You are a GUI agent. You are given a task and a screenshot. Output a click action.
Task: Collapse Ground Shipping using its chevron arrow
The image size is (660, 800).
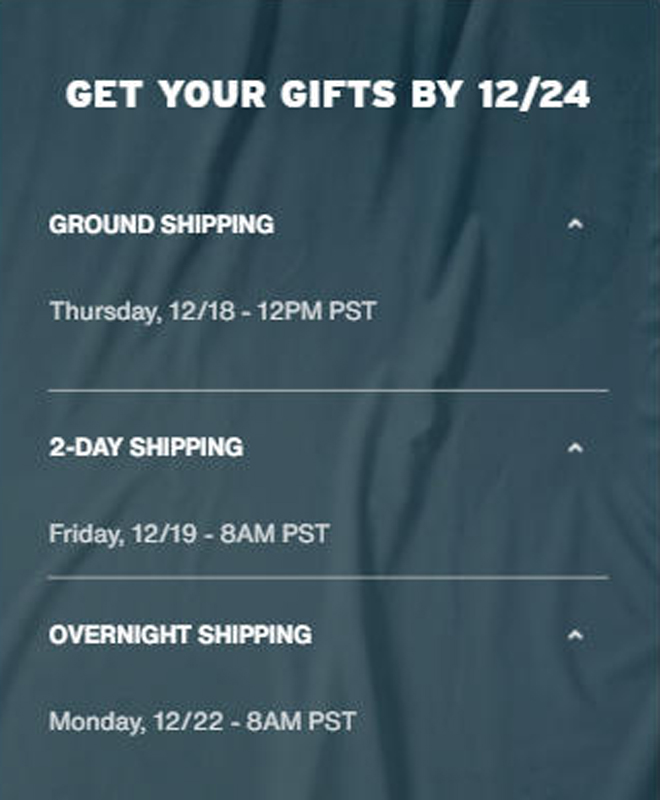574,224
